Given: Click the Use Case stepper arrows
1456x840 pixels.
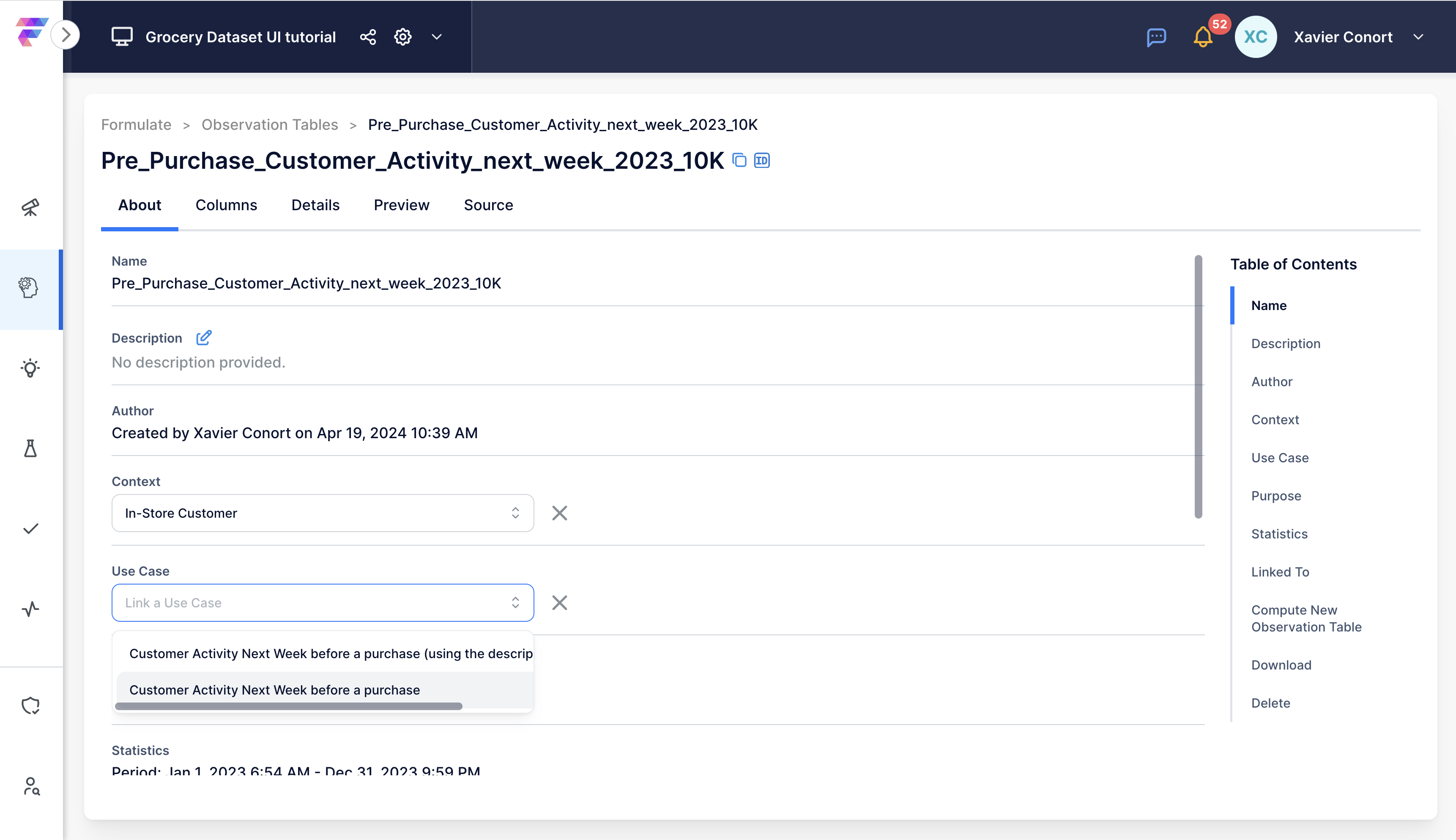Looking at the screenshot, I should [x=515, y=603].
